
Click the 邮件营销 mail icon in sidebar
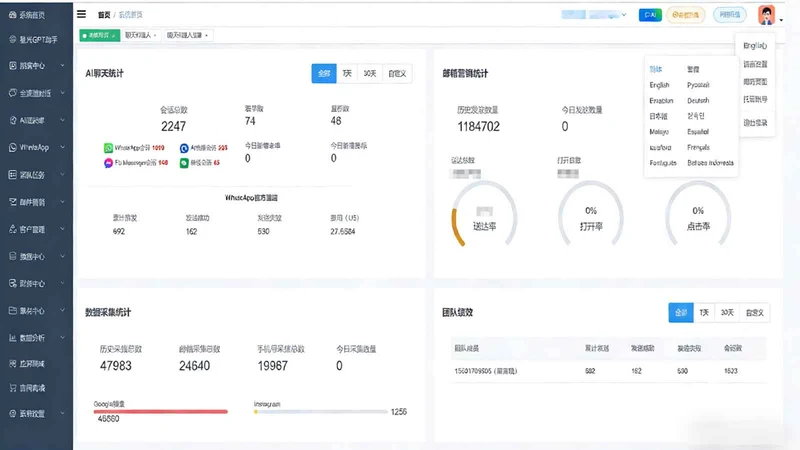[x=13, y=202]
